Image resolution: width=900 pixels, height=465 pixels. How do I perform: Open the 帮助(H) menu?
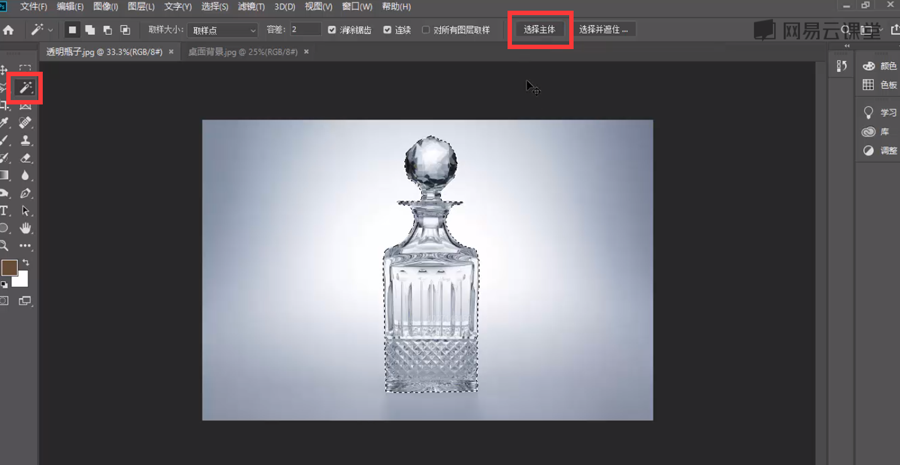coord(396,7)
